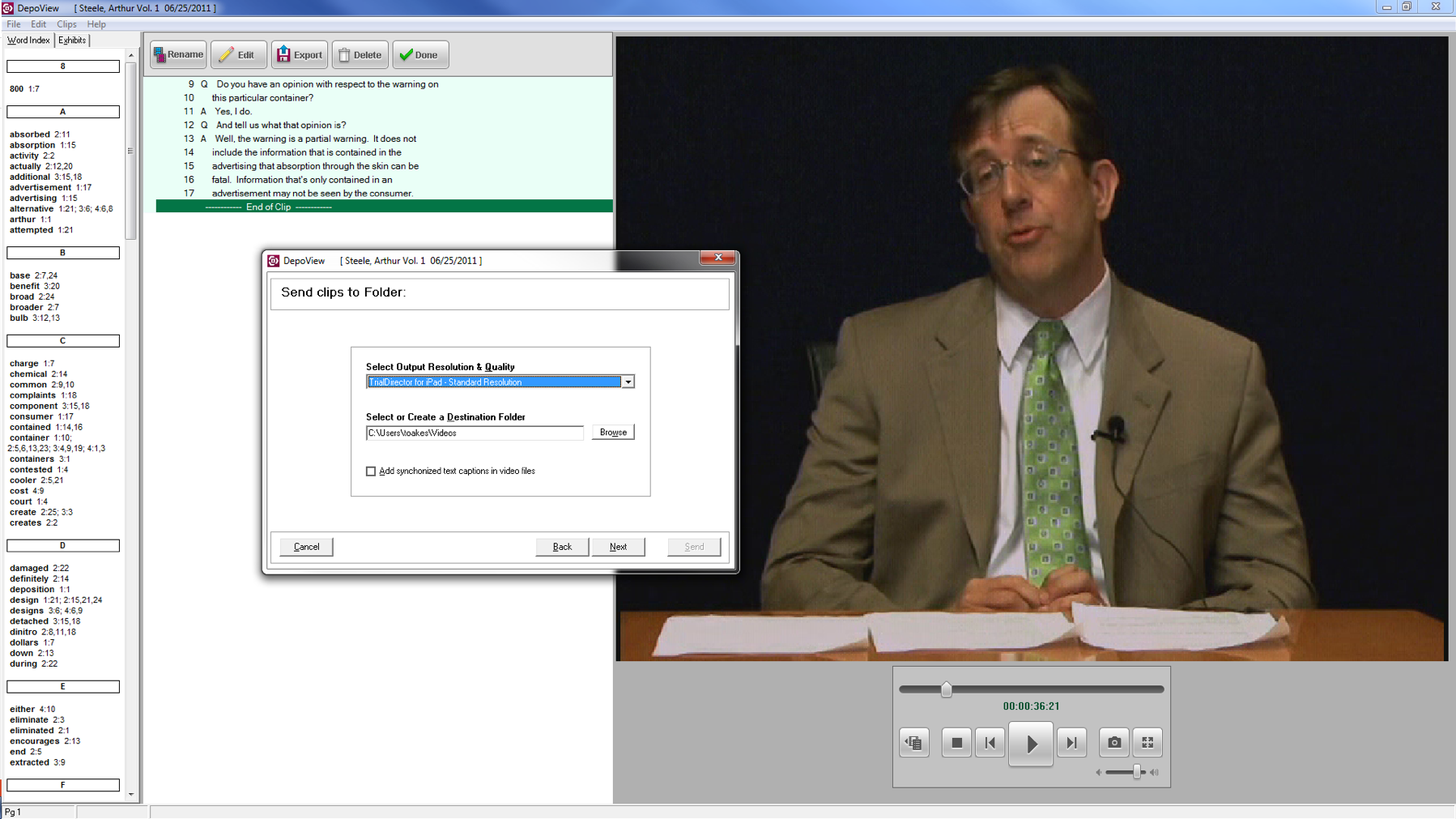This screenshot has height=819, width=1456.
Task: Browse for a destination folder
Action: pyautogui.click(x=613, y=433)
